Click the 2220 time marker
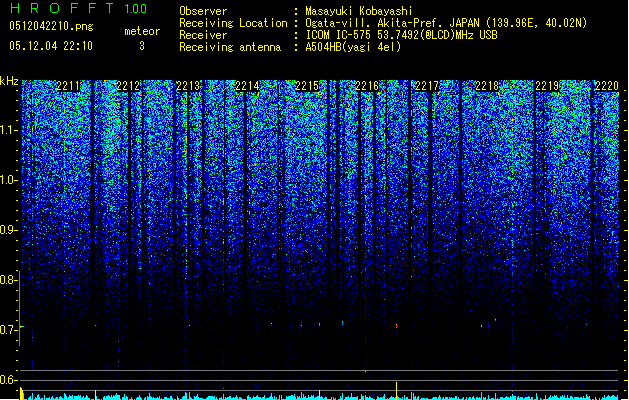Screen dimensions: 629x400 pyautogui.click(x=607, y=86)
